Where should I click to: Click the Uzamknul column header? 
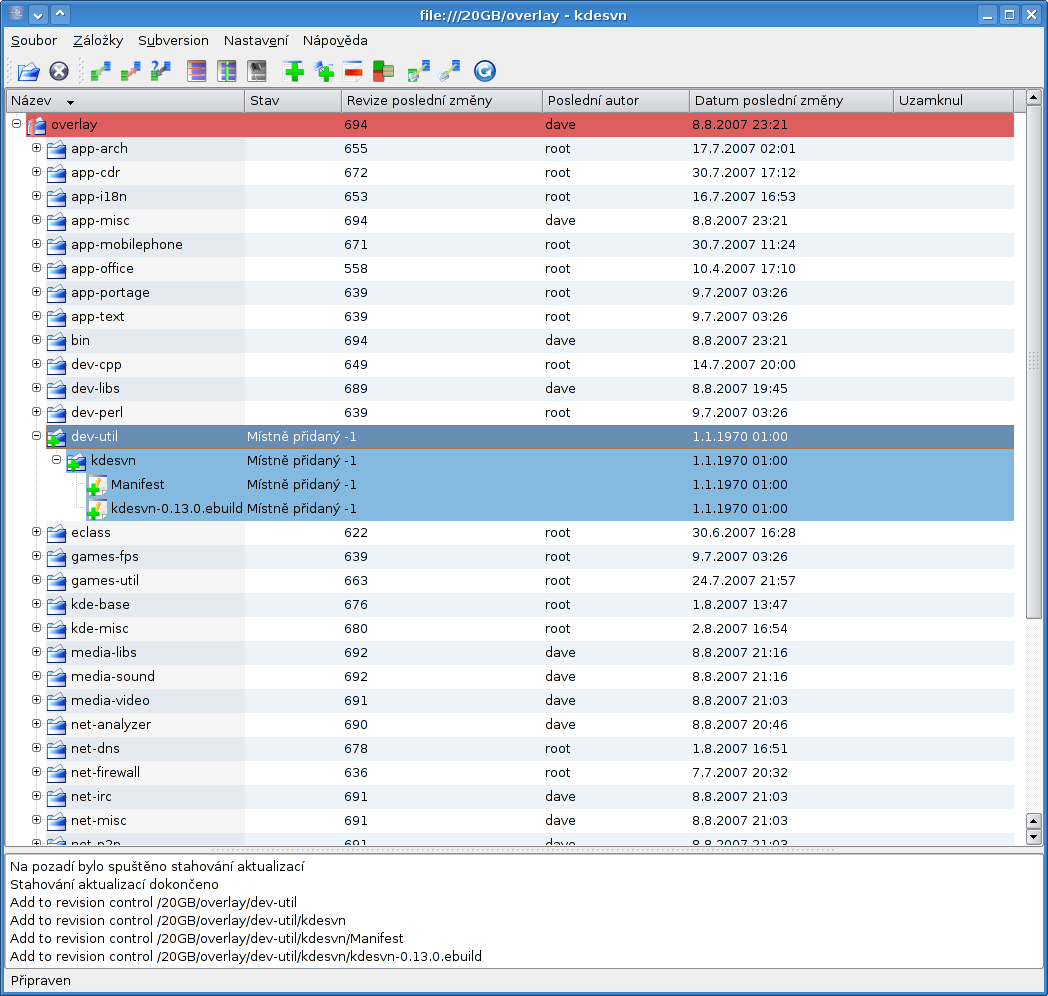953,101
